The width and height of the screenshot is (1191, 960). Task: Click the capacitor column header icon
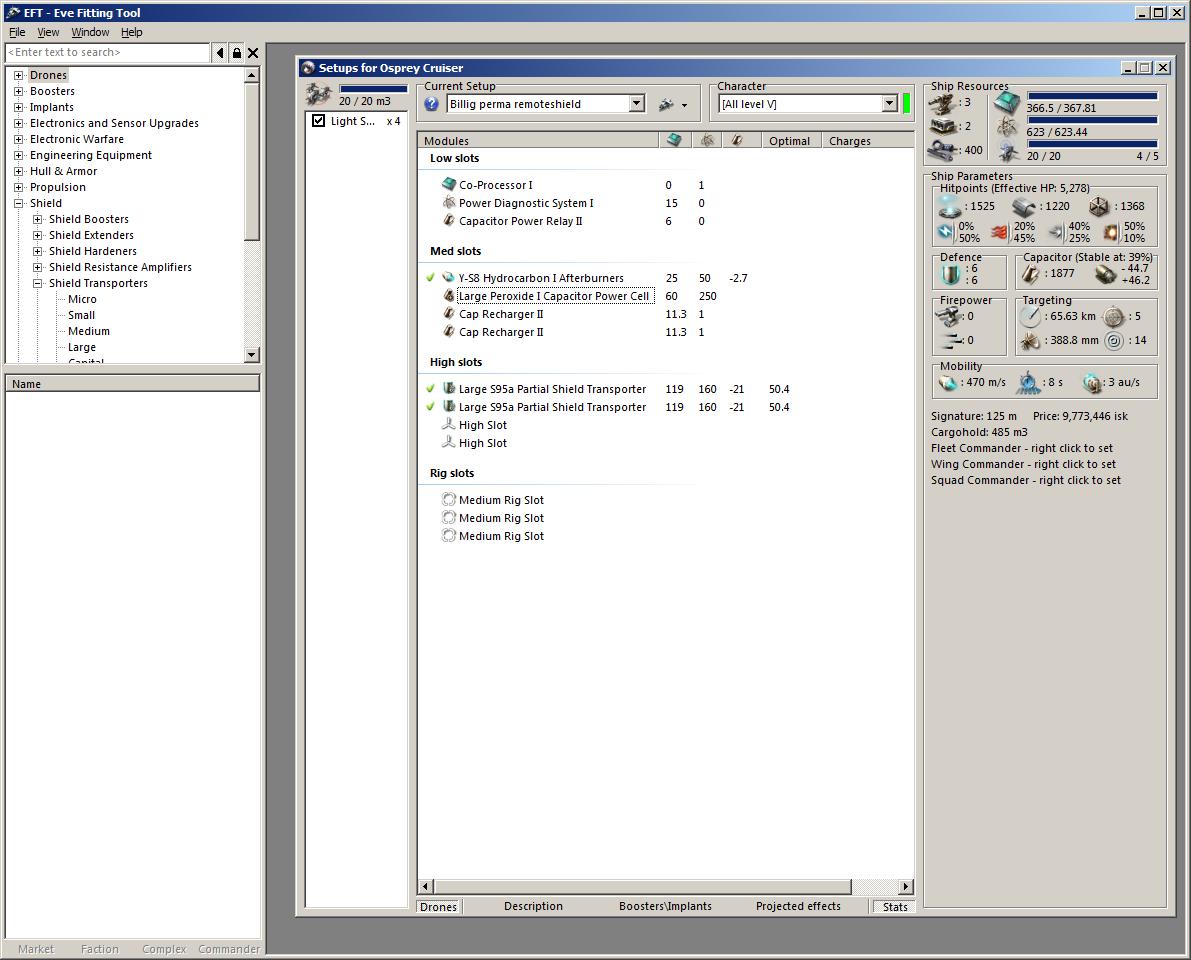[737, 141]
